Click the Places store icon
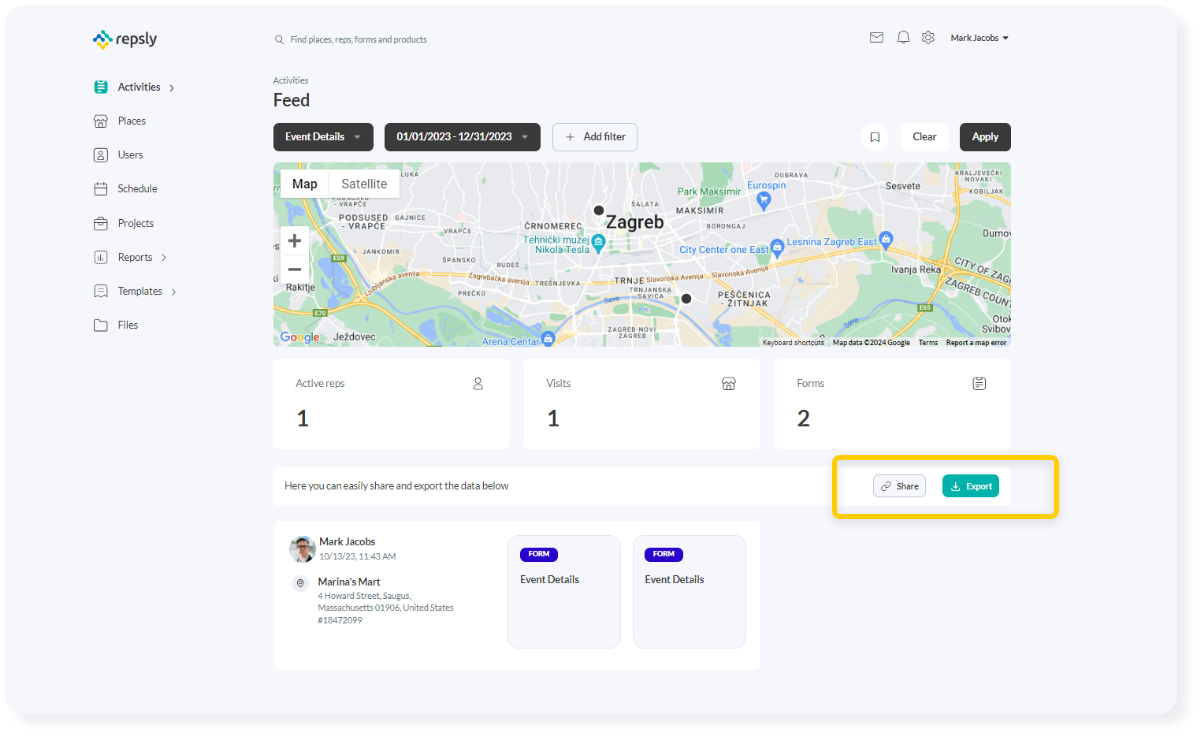Viewport: 1202px width, 739px height. click(x=101, y=121)
